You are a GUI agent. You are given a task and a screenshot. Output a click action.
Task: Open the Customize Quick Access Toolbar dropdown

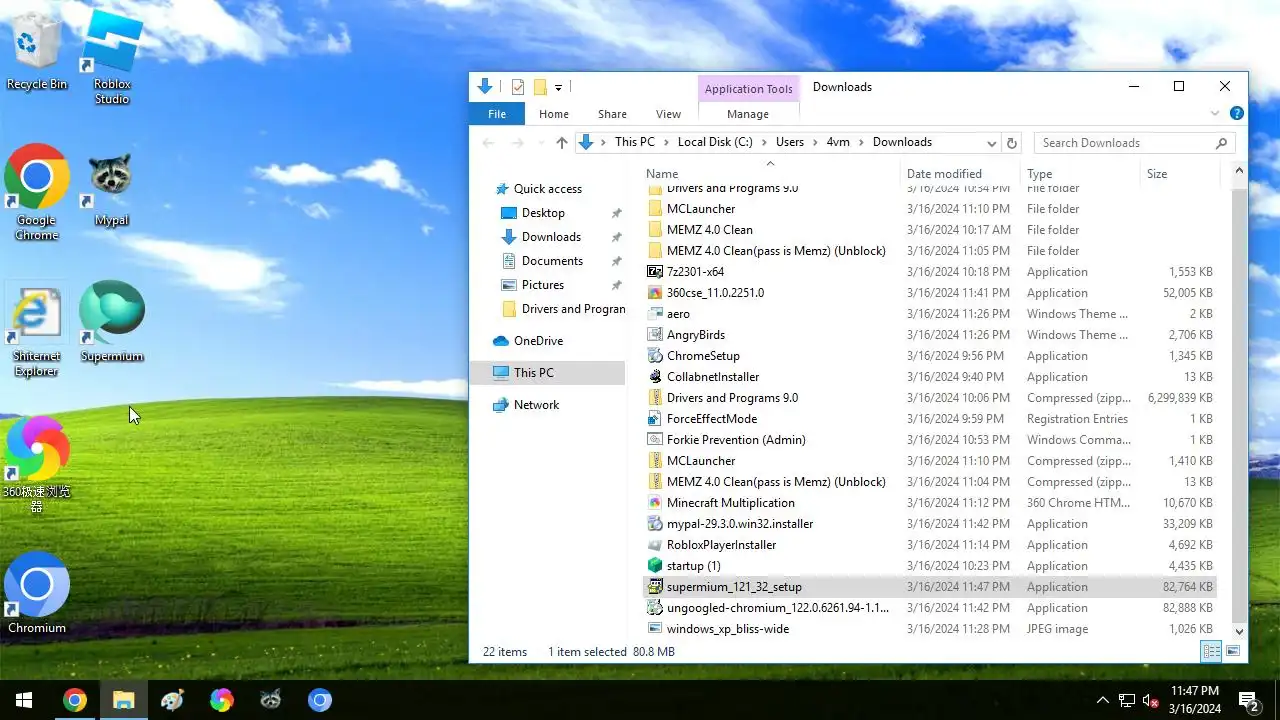coord(558,87)
